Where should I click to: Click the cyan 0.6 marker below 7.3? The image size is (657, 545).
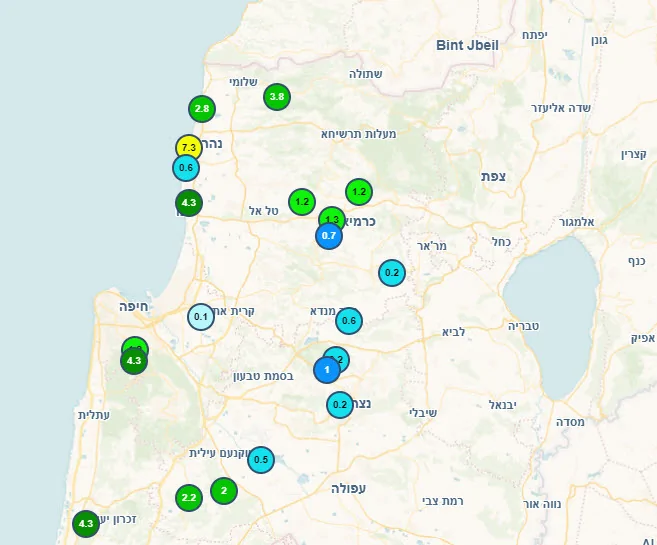186,168
